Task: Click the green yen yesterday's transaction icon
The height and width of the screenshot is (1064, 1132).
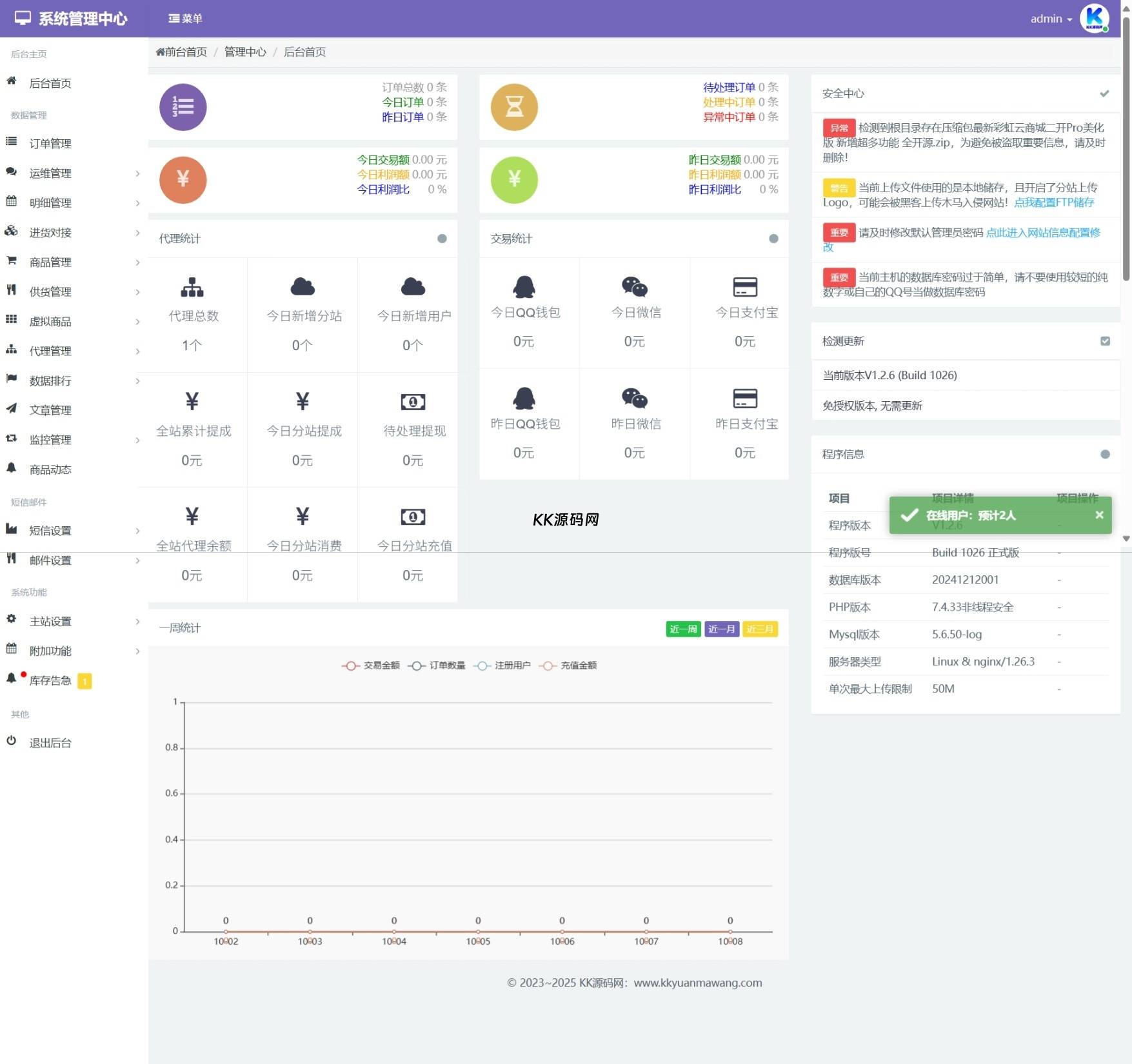Action: point(514,180)
